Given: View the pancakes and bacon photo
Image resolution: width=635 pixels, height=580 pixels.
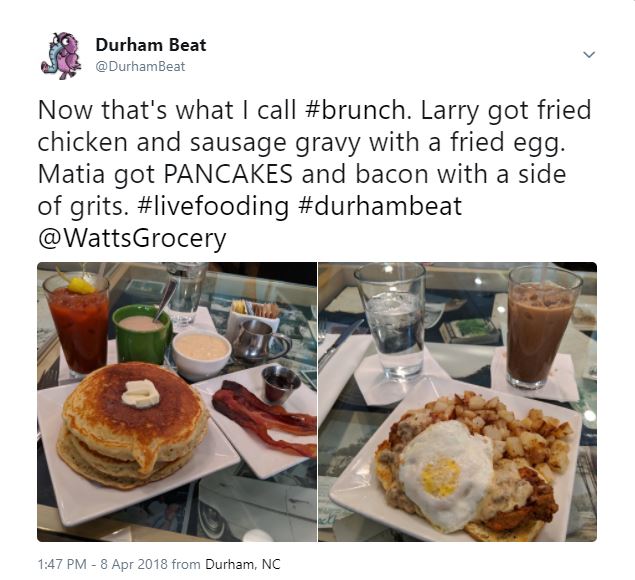Looking at the screenshot, I should tap(177, 402).
